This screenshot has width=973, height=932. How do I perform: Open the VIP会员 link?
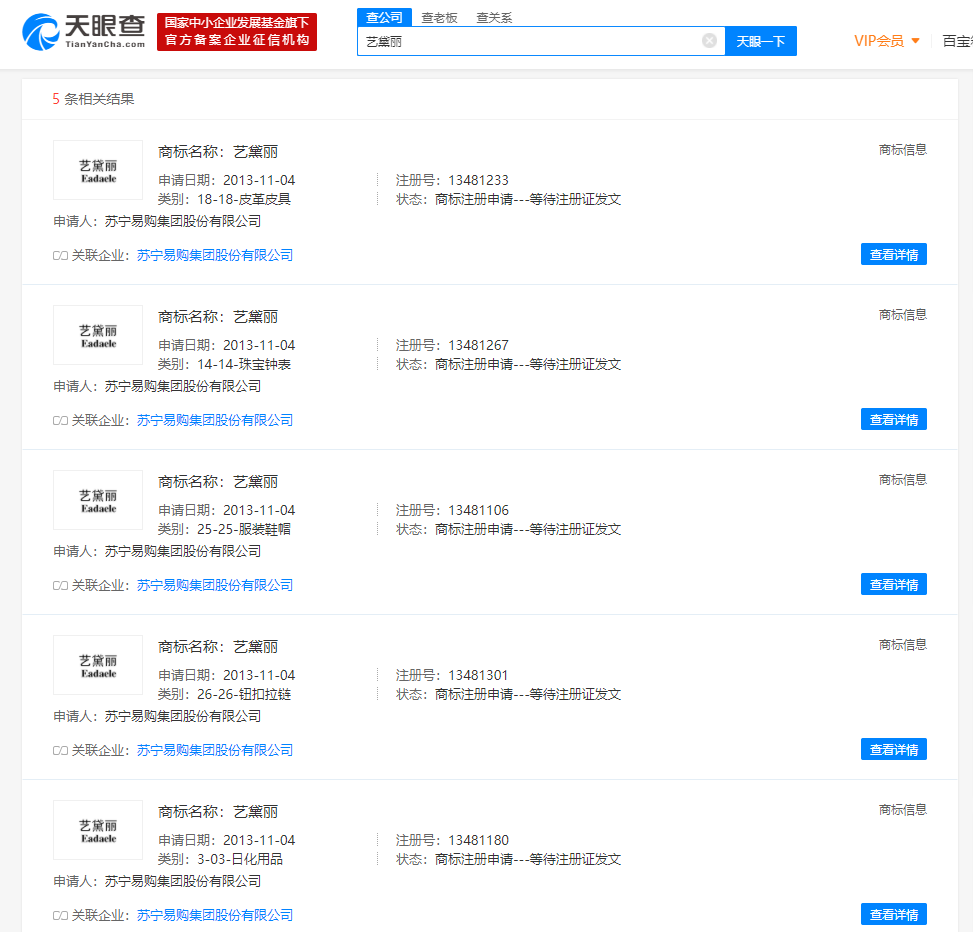(x=879, y=41)
